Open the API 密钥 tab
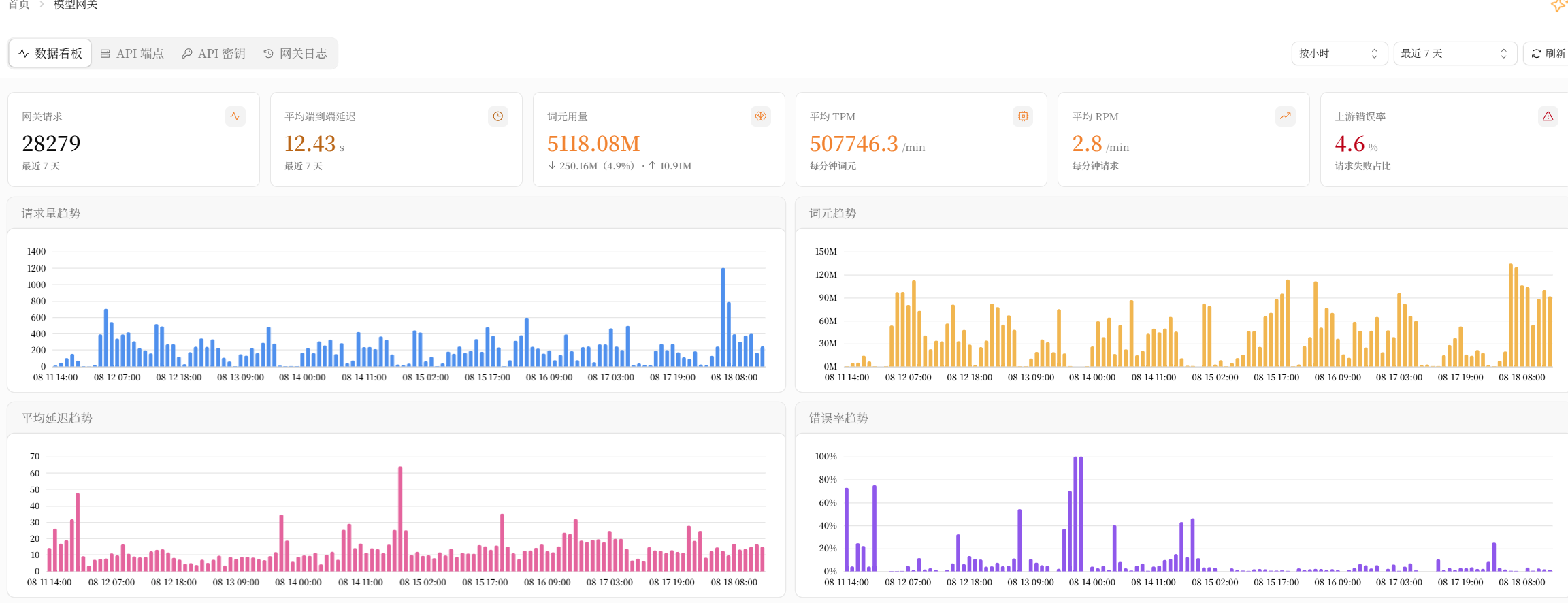Viewport: 1568px width, 603px height. click(x=214, y=53)
